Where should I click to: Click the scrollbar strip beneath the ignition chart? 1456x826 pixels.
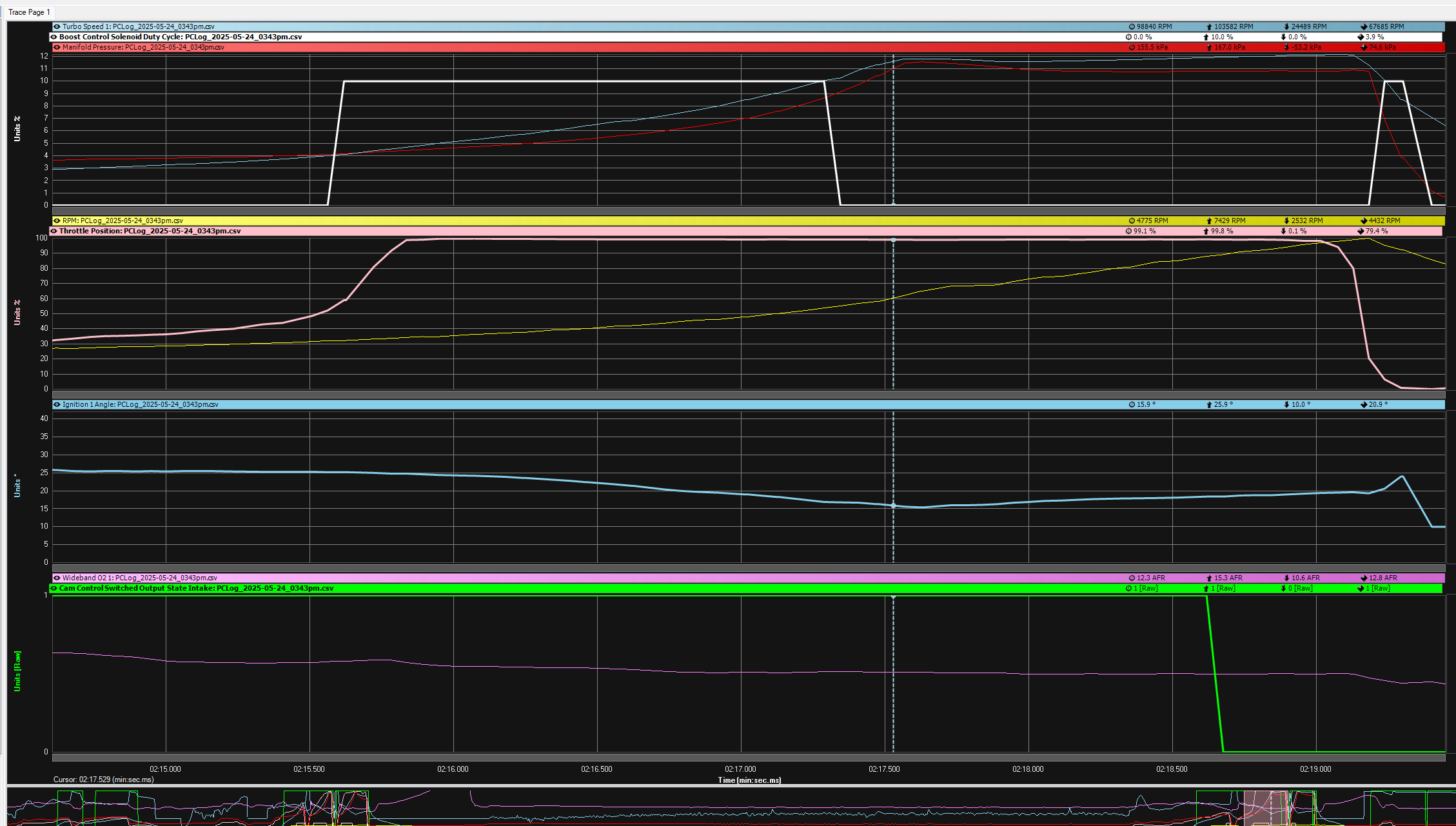click(x=749, y=568)
